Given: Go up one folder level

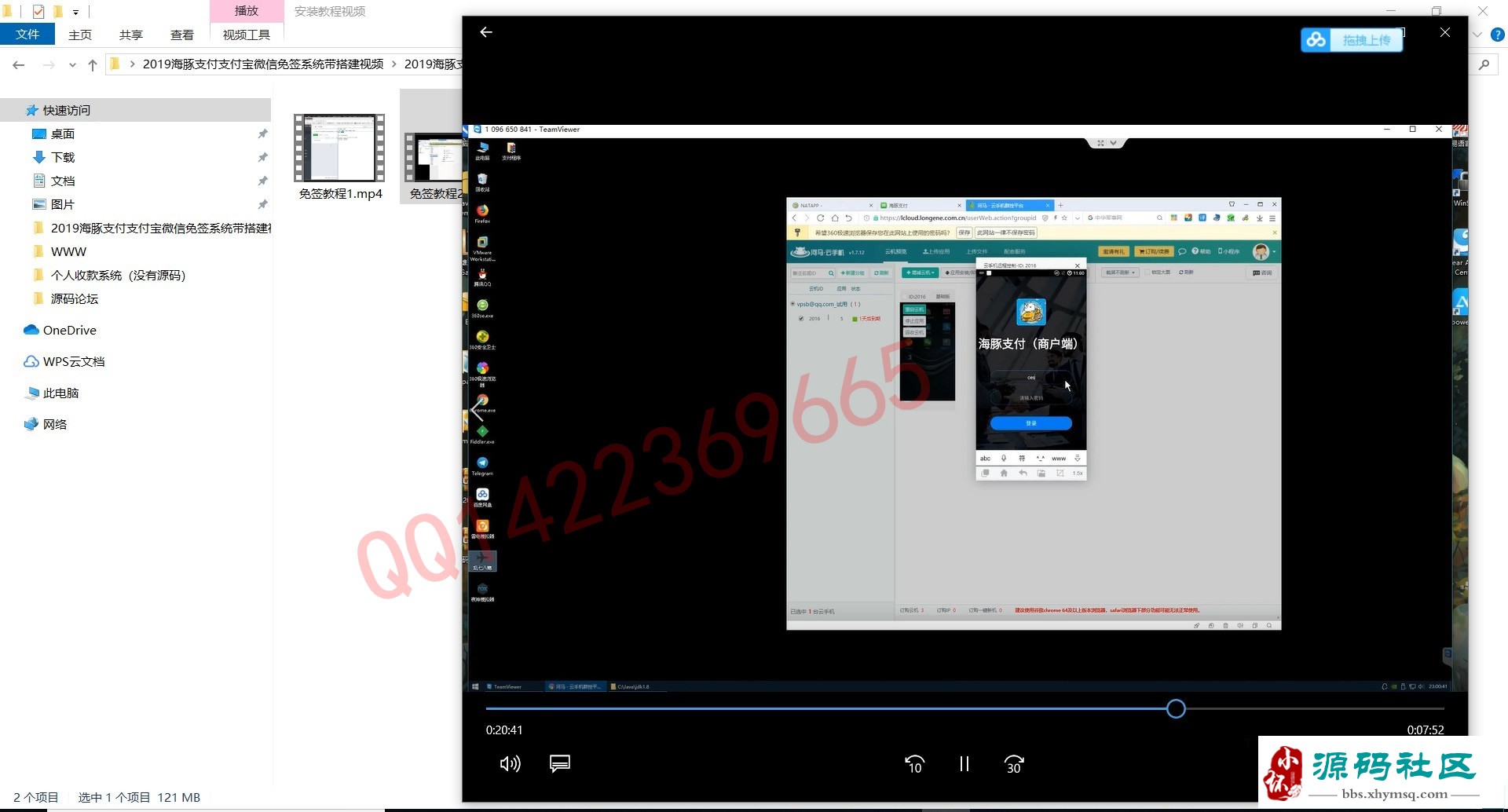Looking at the screenshot, I should (93, 64).
